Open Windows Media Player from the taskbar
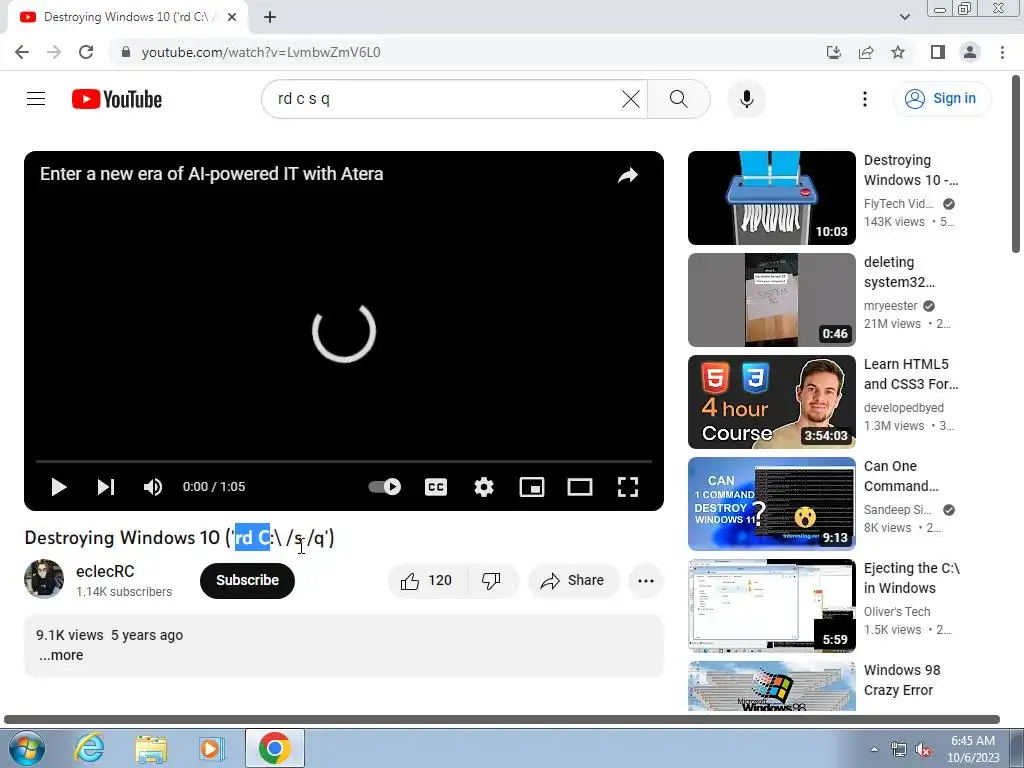This screenshot has width=1024, height=768. pyautogui.click(x=212, y=748)
